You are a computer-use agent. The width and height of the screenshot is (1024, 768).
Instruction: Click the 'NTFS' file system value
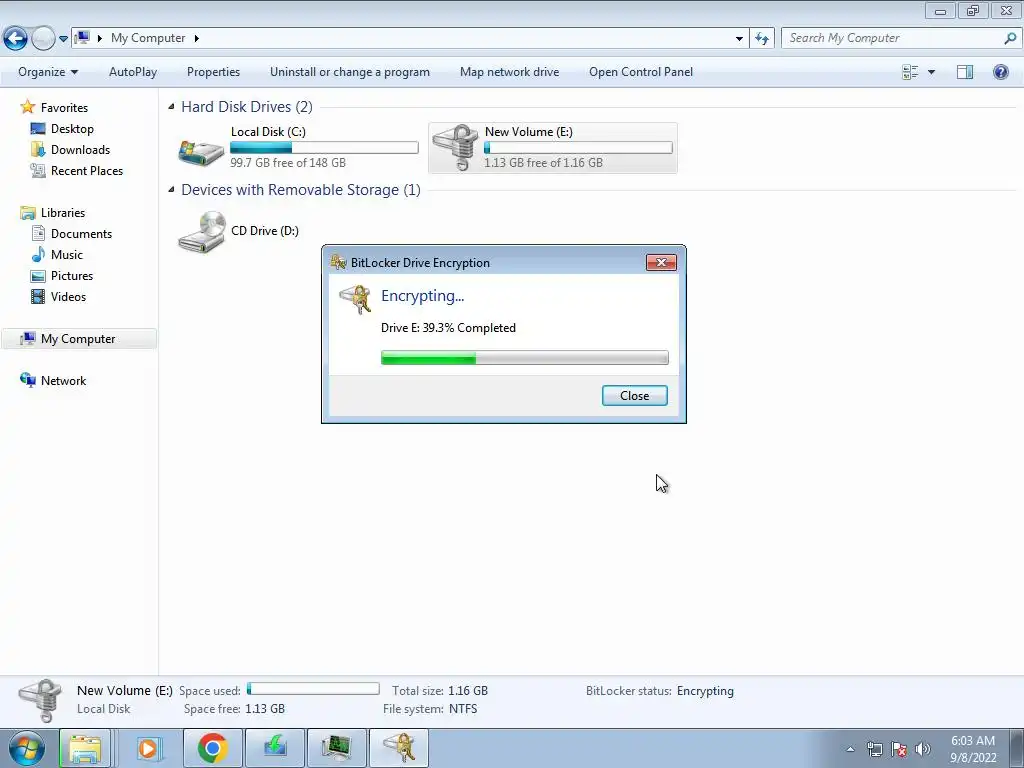point(462,709)
